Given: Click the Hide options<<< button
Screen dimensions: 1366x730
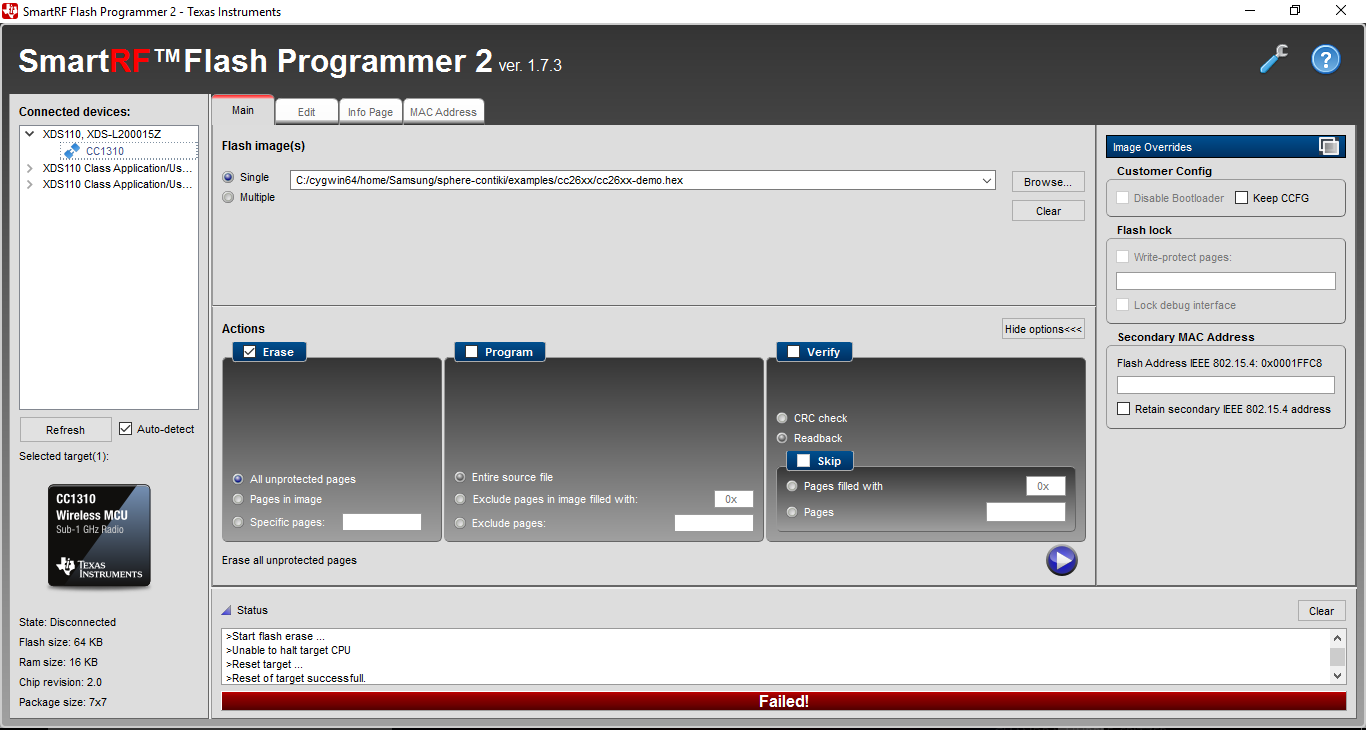Looking at the screenshot, I should [1043, 329].
